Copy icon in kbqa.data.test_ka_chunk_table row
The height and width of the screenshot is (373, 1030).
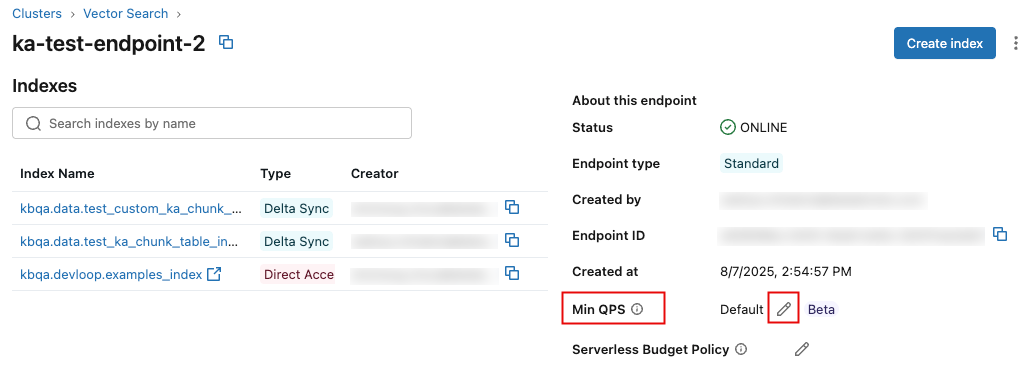(512, 240)
